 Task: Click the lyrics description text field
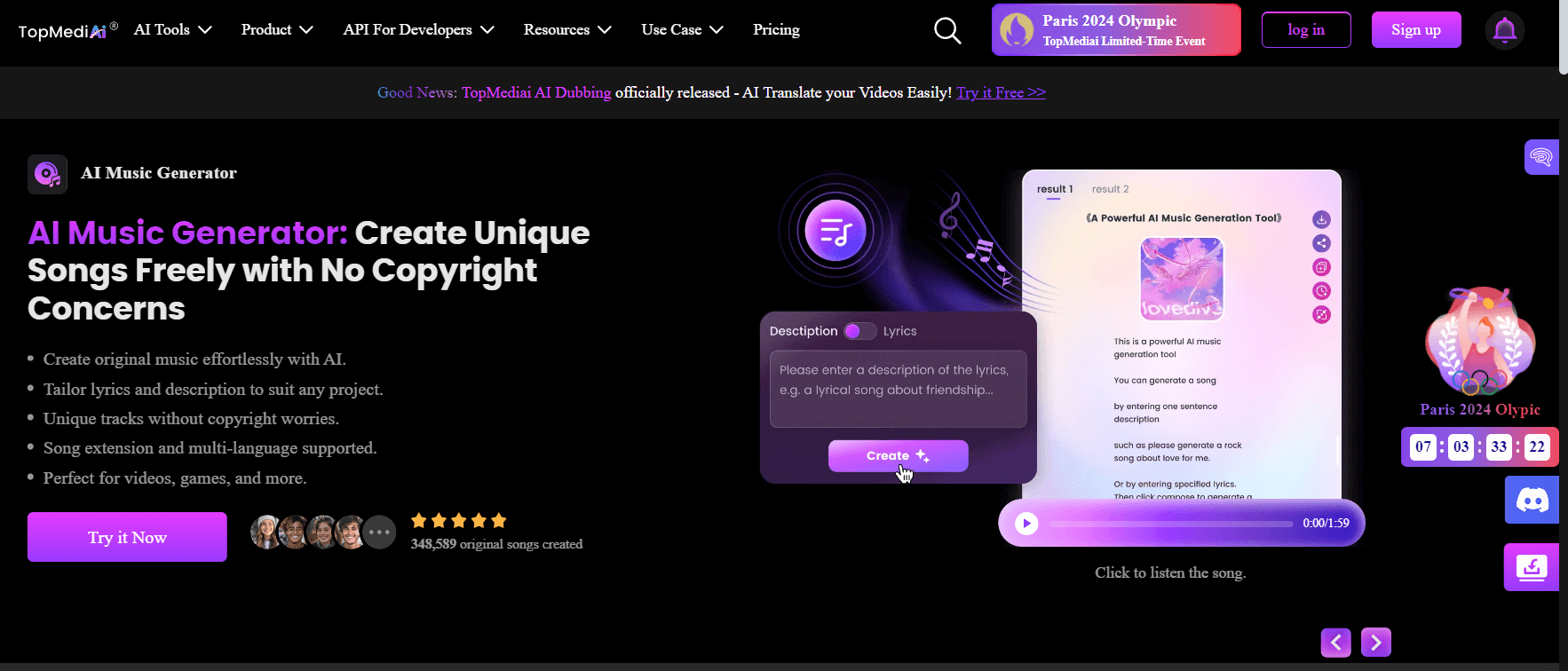[898, 389]
